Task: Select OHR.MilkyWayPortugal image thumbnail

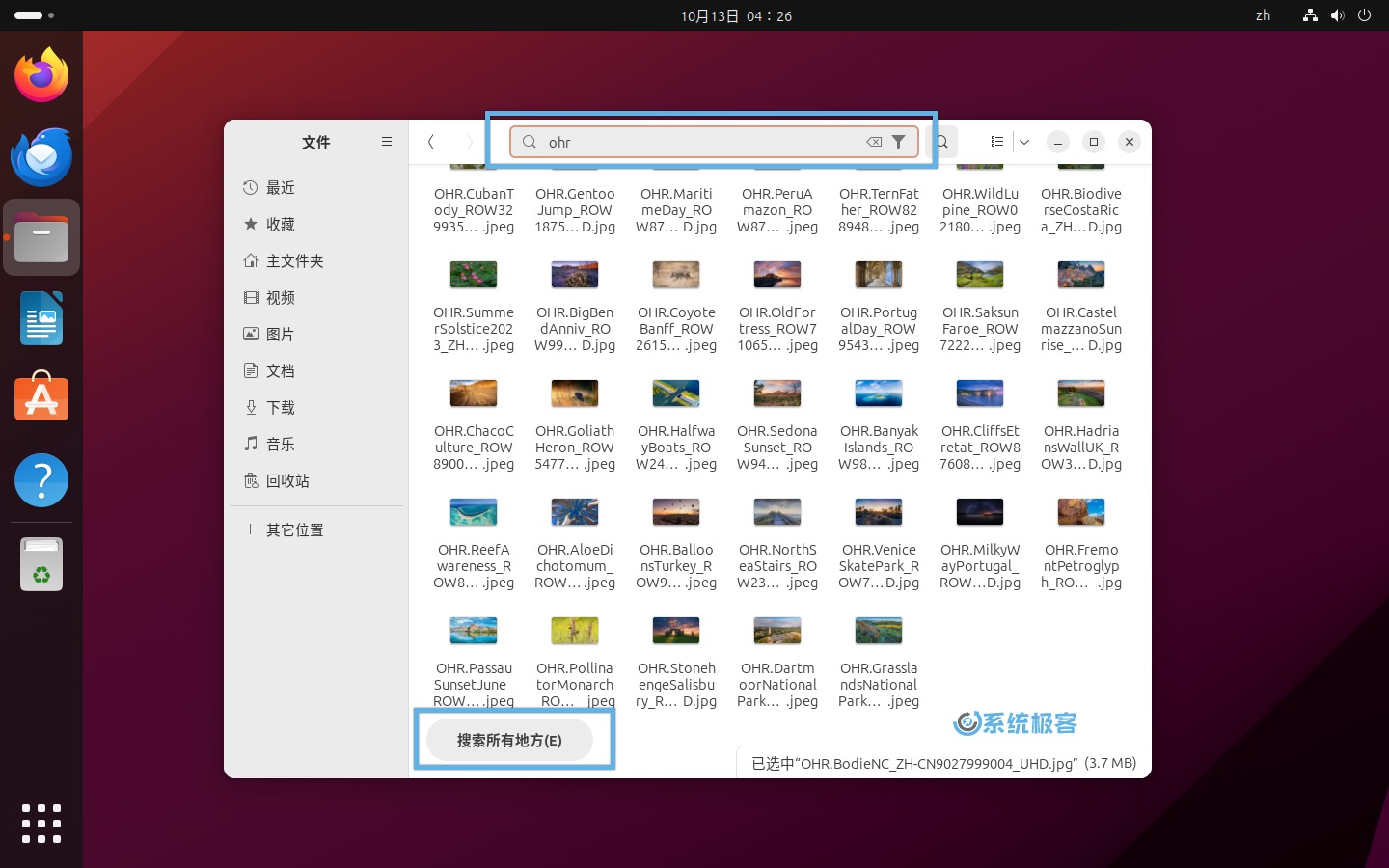Action: coord(980,512)
